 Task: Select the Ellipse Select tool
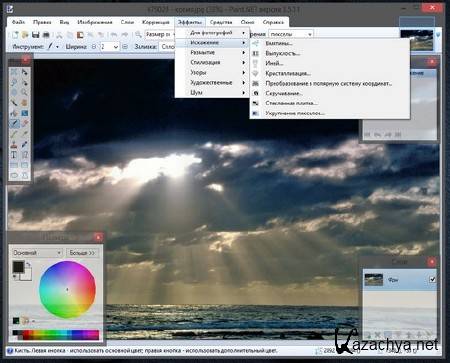[14, 92]
